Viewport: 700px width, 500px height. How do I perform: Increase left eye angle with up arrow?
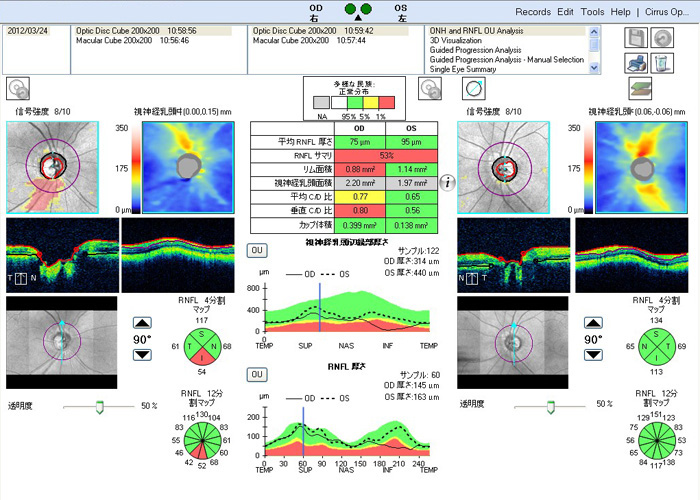(x=141, y=323)
